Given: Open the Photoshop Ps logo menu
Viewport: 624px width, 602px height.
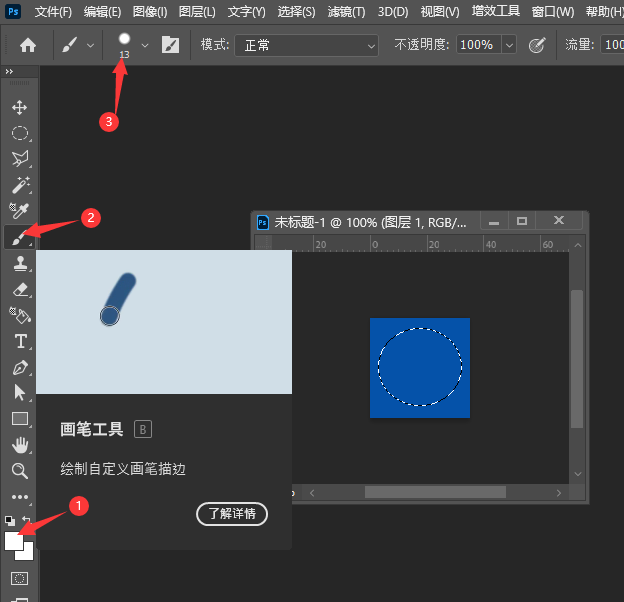Looking at the screenshot, I should (13, 11).
